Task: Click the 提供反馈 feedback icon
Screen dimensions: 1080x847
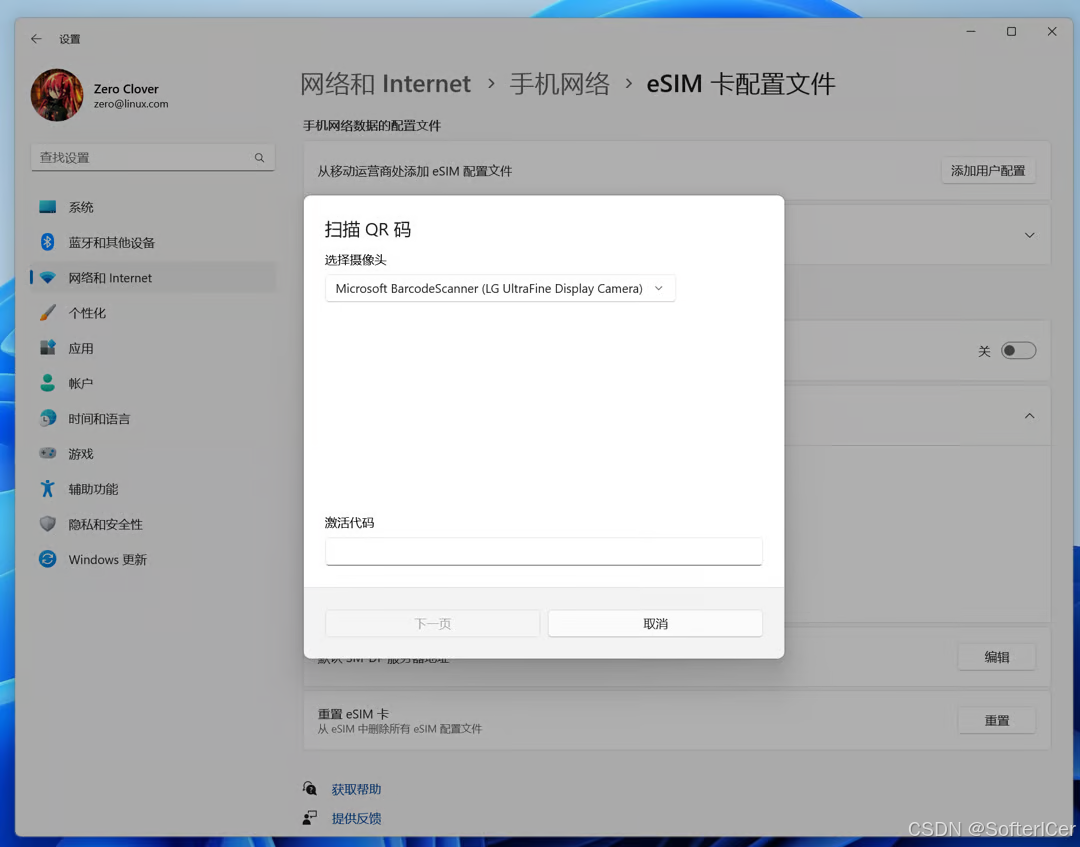Action: (x=310, y=817)
